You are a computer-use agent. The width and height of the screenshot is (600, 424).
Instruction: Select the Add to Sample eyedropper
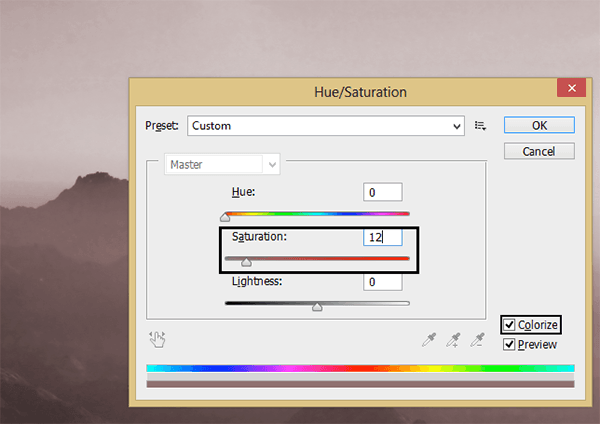pyautogui.click(x=454, y=339)
